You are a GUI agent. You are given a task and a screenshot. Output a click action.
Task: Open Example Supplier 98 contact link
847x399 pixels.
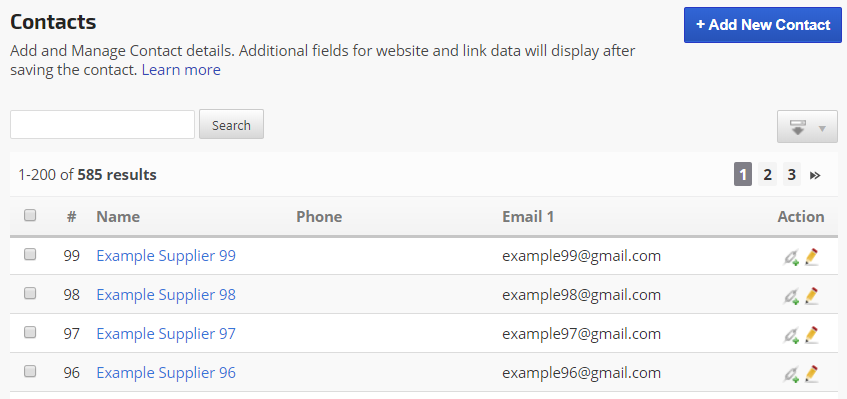pyautogui.click(x=166, y=295)
